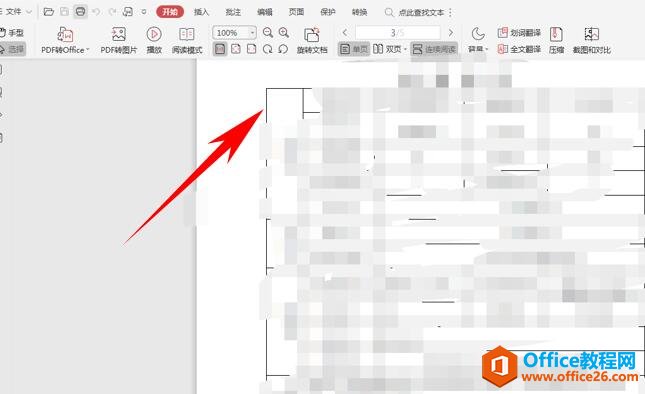Viewport: 645px width, 394px height.
Task: Switch to the 页面 tab
Action: (296, 12)
